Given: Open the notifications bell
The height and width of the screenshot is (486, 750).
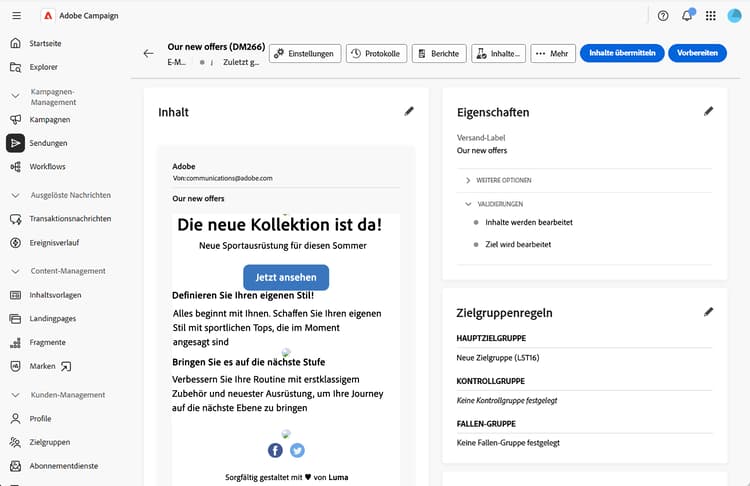Looking at the screenshot, I should point(687,16).
